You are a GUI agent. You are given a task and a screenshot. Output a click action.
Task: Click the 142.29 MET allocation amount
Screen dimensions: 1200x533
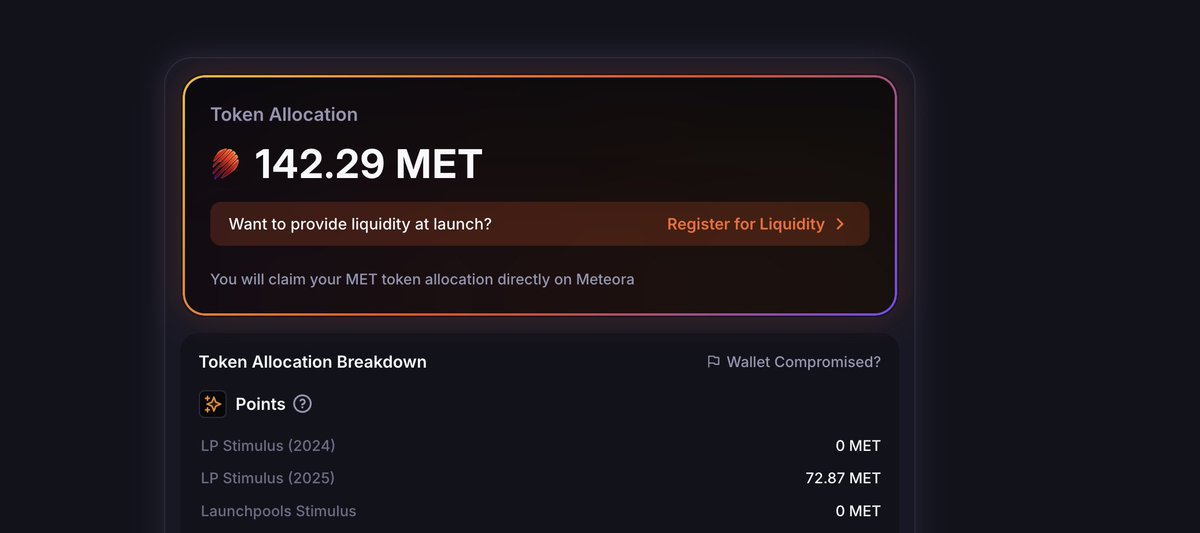pyautogui.click(x=368, y=164)
